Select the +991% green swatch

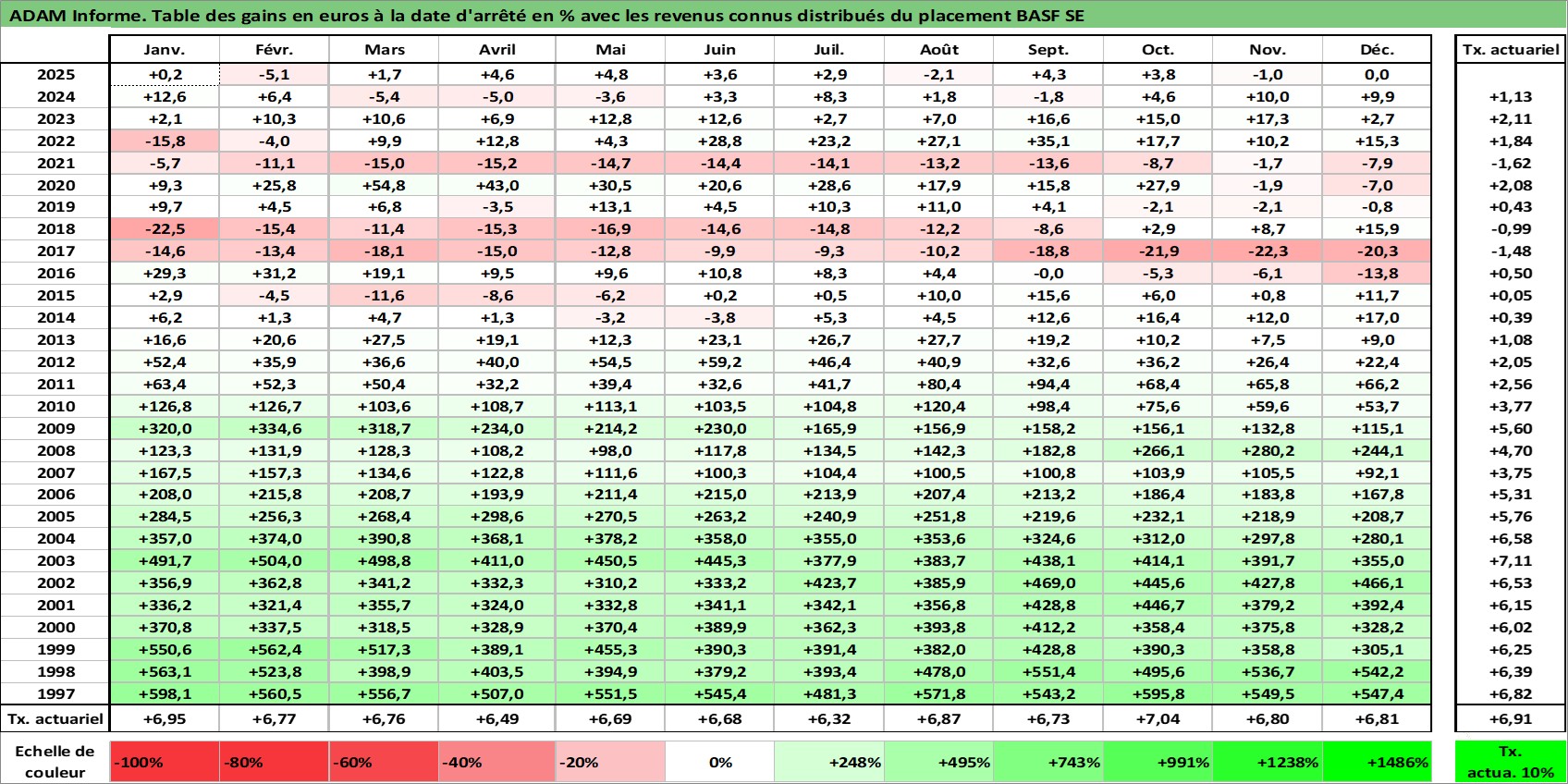tap(1158, 762)
